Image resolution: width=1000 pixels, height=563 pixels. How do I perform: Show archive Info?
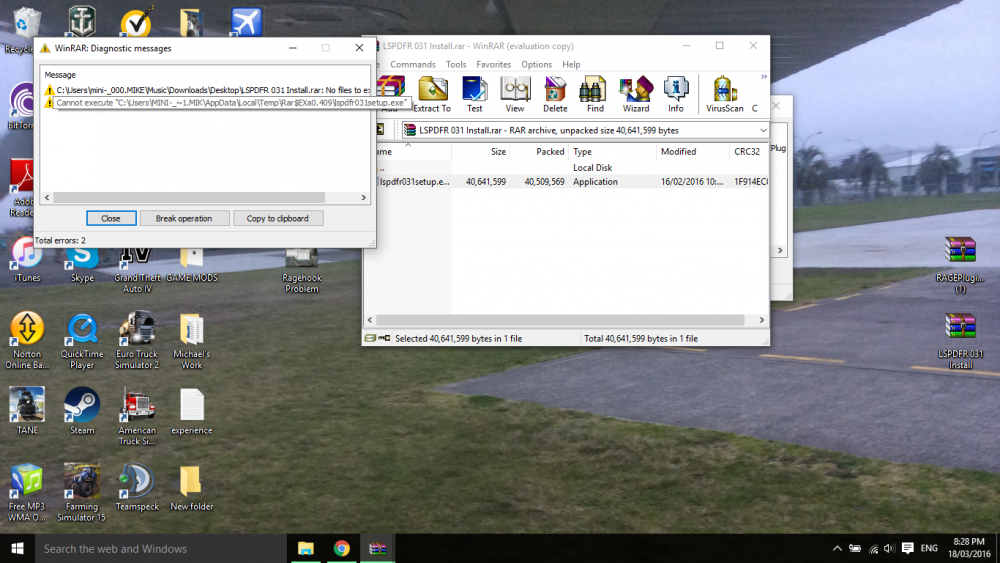(x=675, y=94)
